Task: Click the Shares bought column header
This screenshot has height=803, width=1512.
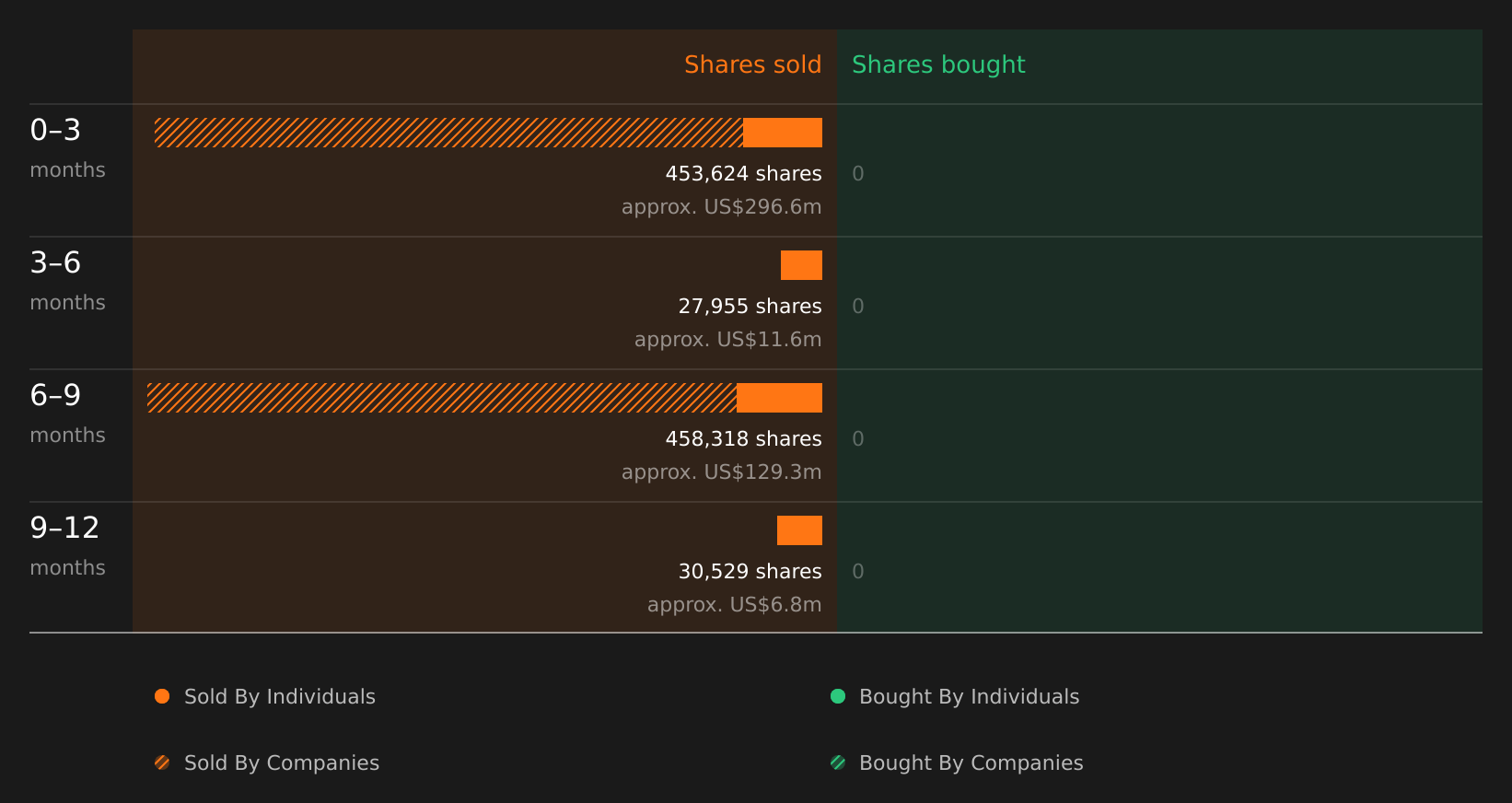Action: pyautogui.click(x=938, y=64)
